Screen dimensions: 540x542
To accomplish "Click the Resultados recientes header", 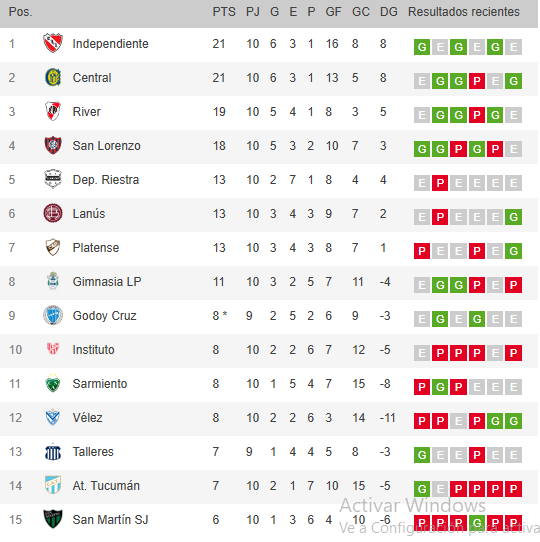I will coord(464,12).
